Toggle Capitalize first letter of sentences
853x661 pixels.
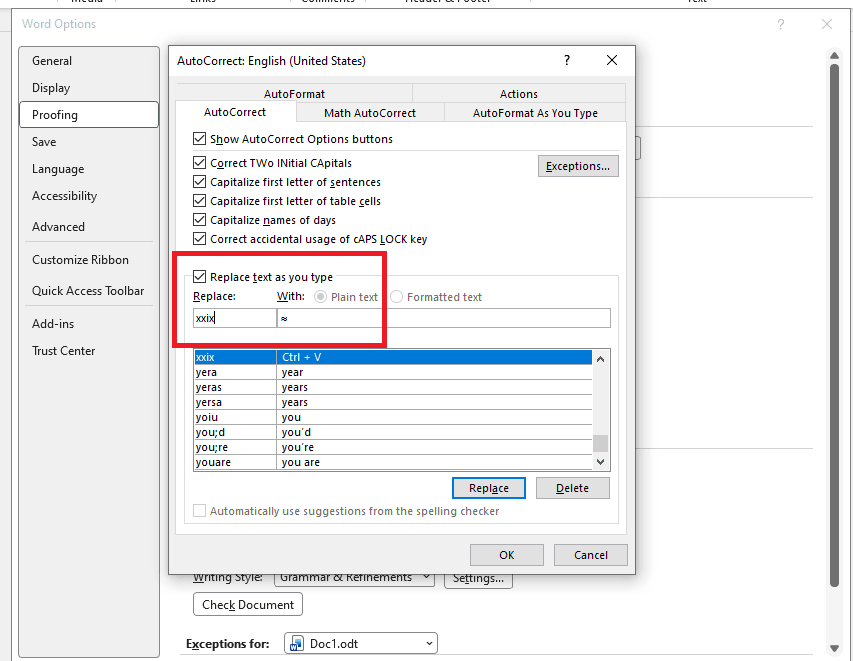tap(200, 182)
